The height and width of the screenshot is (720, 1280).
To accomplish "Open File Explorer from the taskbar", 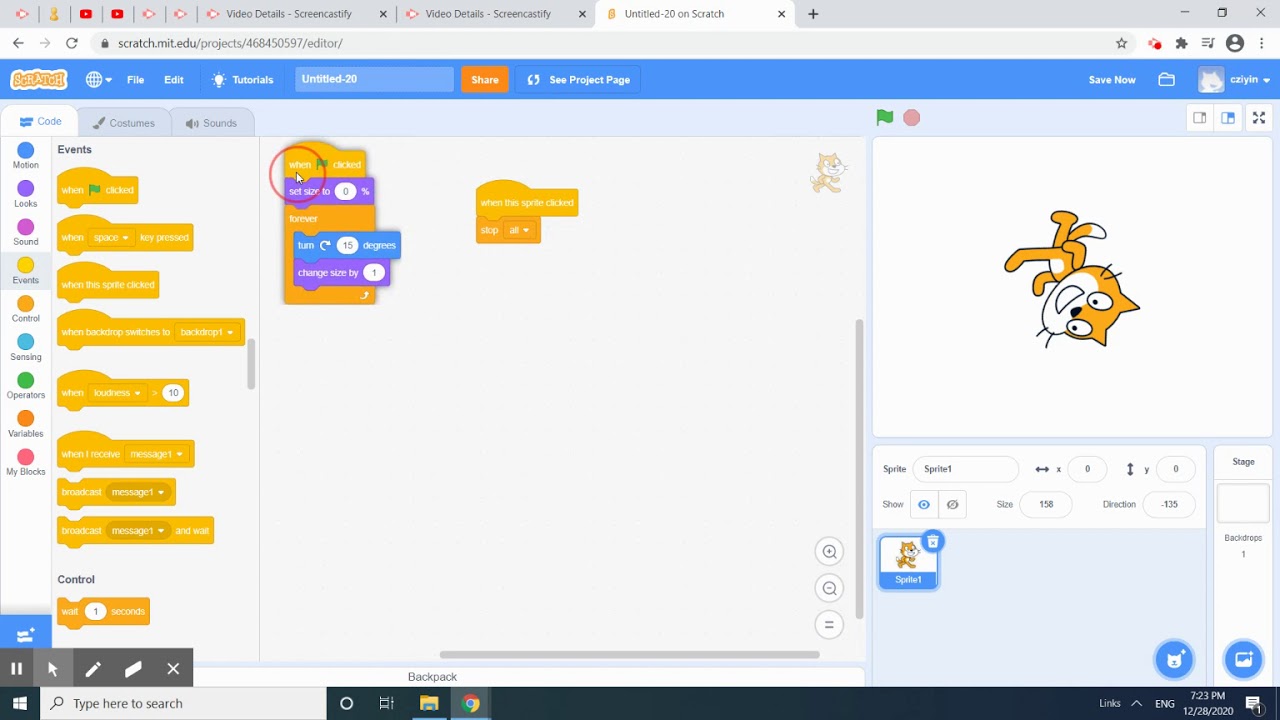I will coord(429,703).
